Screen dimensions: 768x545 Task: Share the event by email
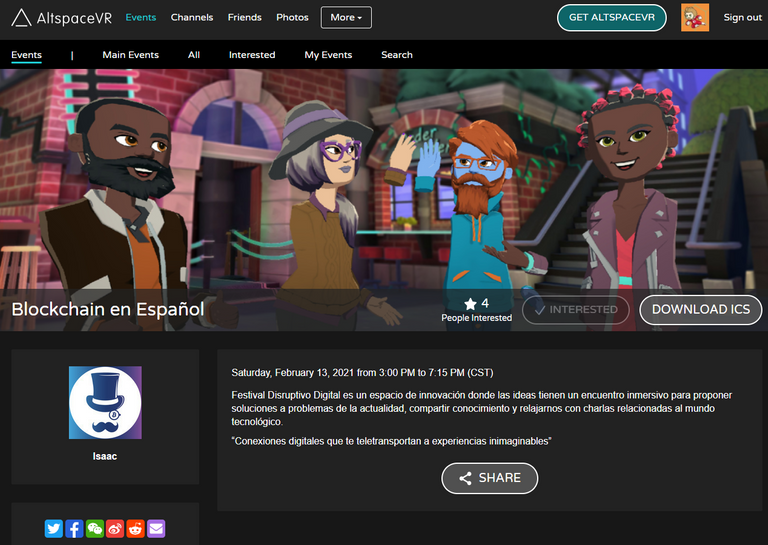pos(156,529)
